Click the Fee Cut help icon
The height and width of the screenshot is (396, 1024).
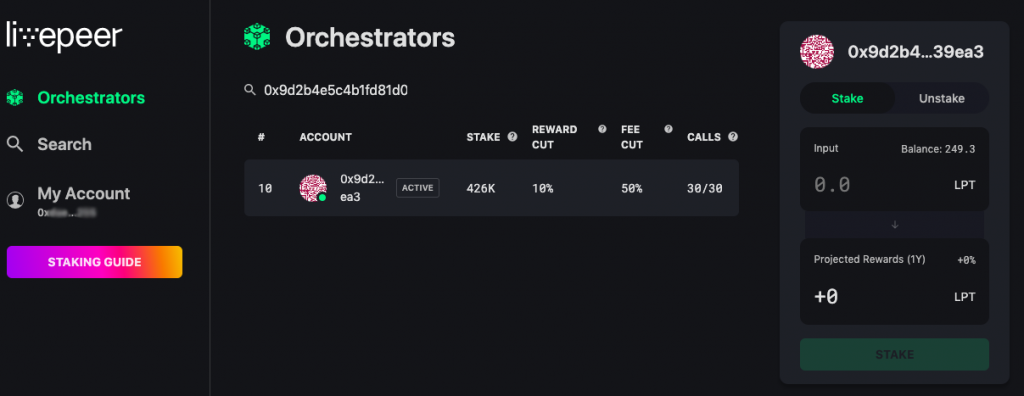668,129
